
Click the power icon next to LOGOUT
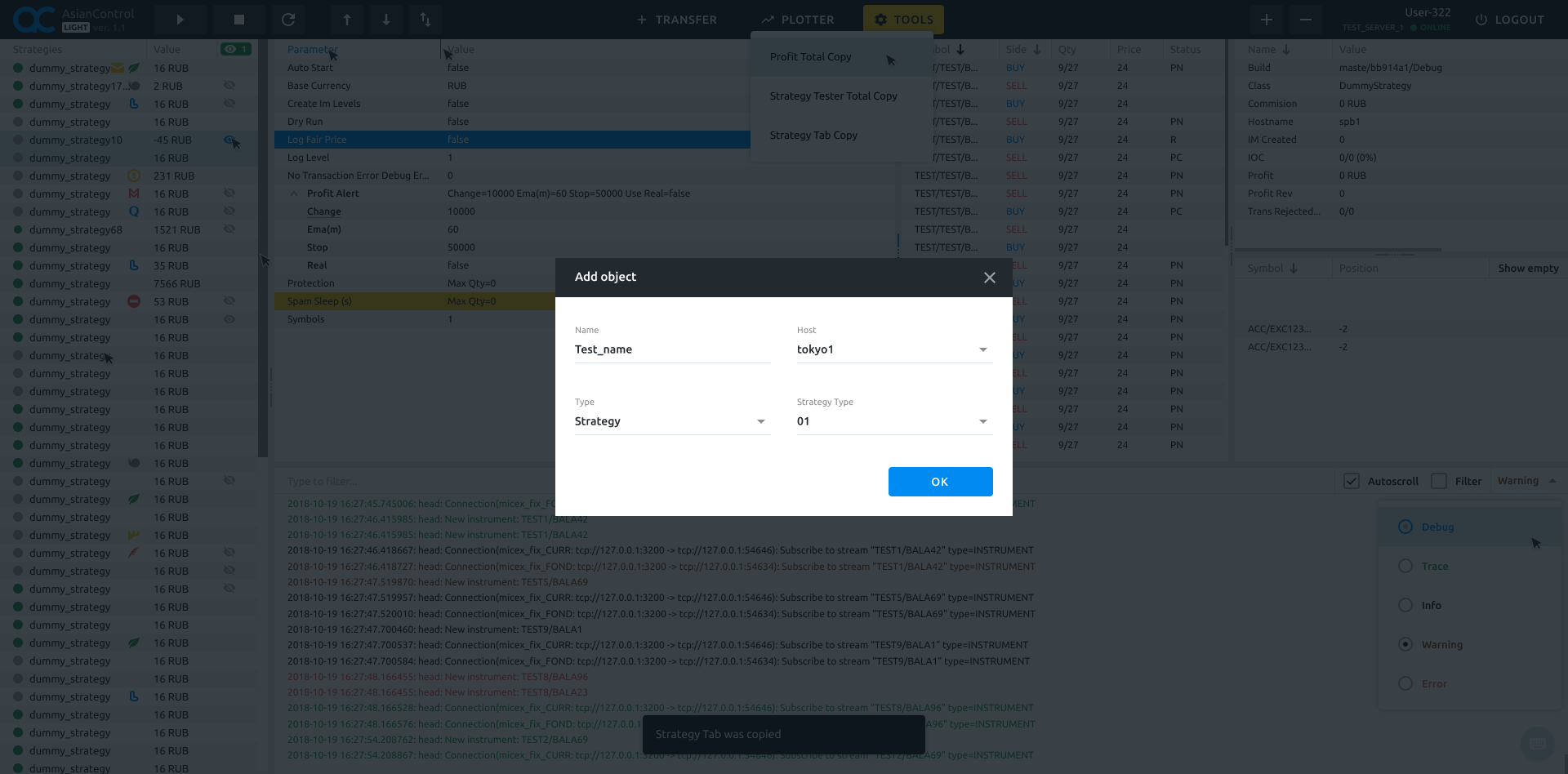1480,20
